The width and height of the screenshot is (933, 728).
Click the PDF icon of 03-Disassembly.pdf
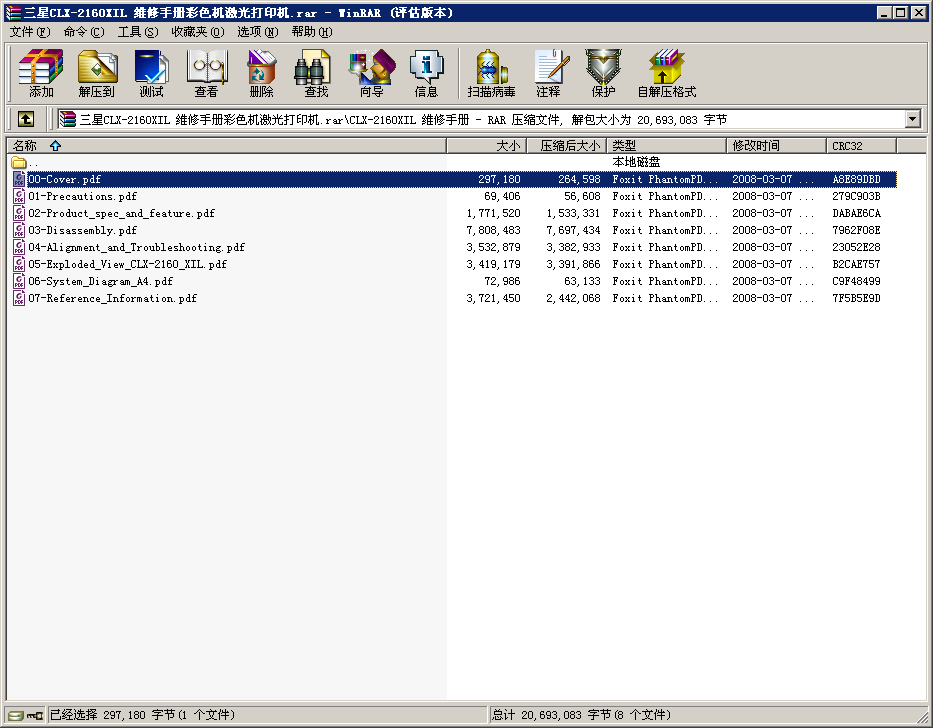(19, 230)
